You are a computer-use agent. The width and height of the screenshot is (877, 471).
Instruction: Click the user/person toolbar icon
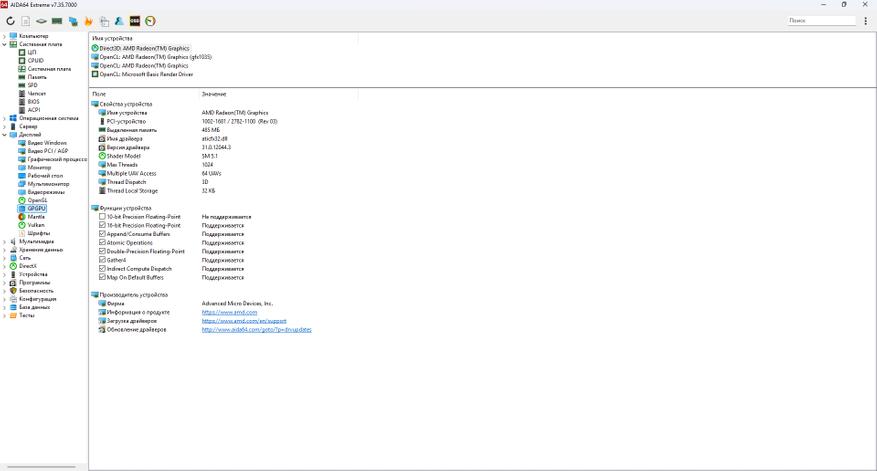pos(119,21)
